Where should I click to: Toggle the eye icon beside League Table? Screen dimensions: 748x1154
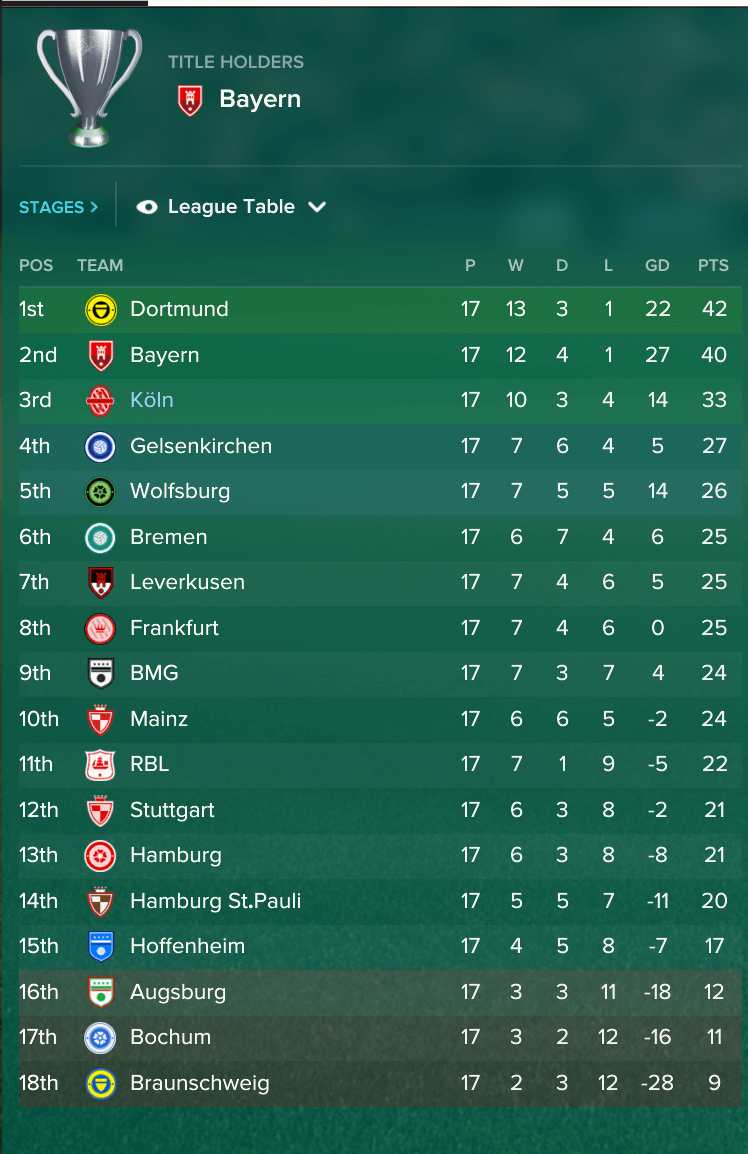147,207
